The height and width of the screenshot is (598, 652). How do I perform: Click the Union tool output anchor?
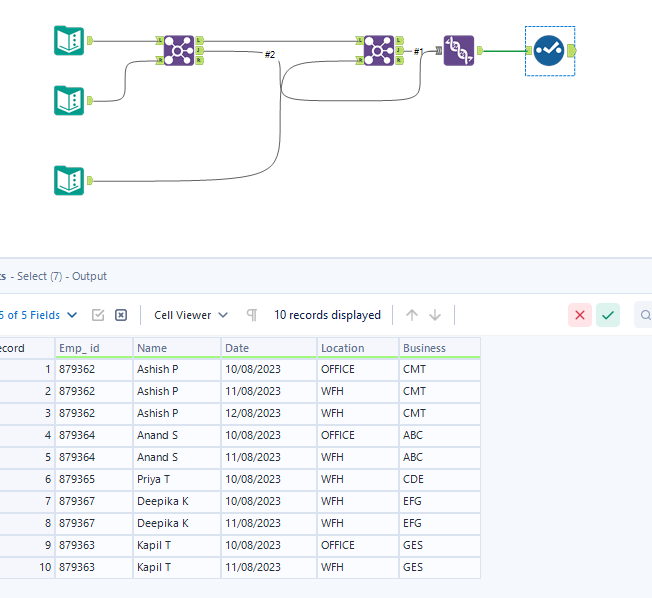[480, 51]
